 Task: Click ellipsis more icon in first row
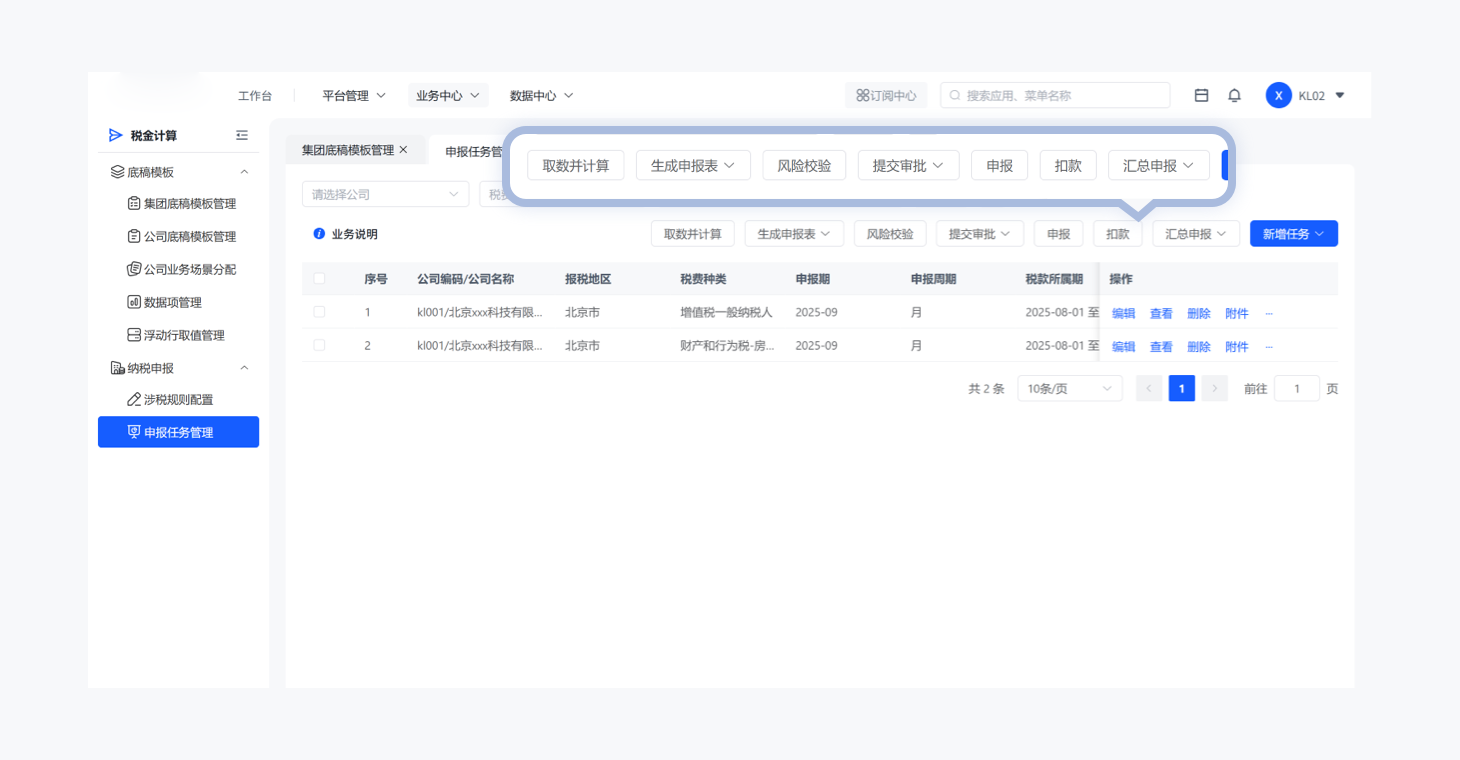coord(1269,314)
